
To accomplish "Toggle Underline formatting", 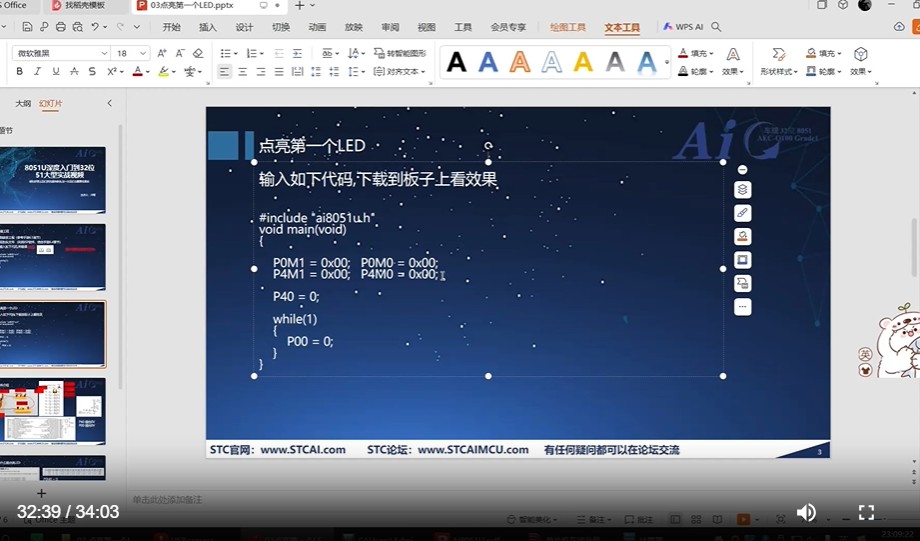I will (56, 72).
